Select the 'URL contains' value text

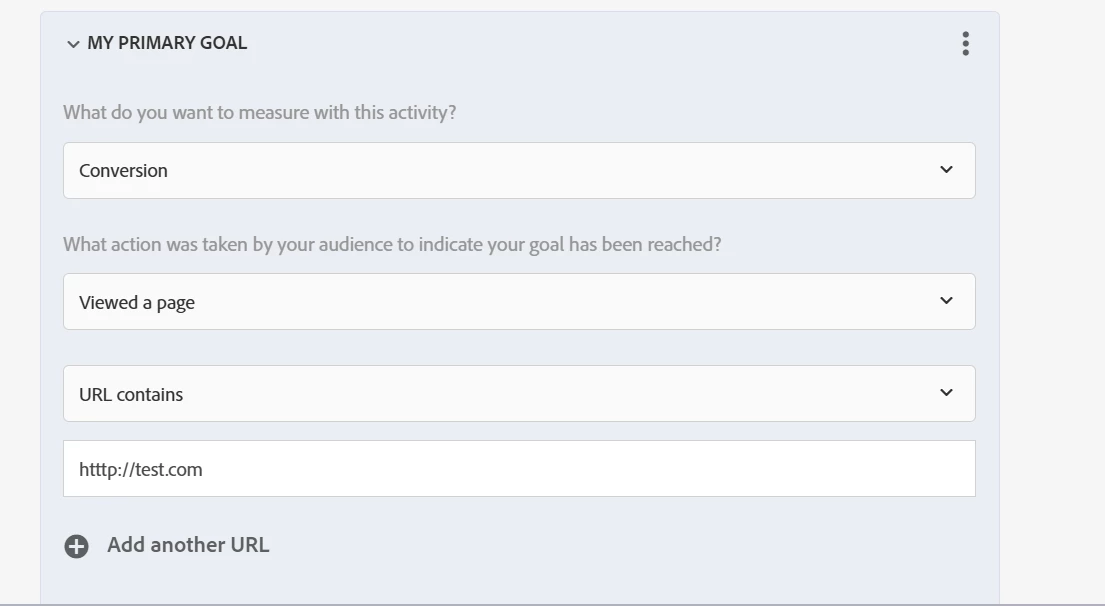coord(131,394)
